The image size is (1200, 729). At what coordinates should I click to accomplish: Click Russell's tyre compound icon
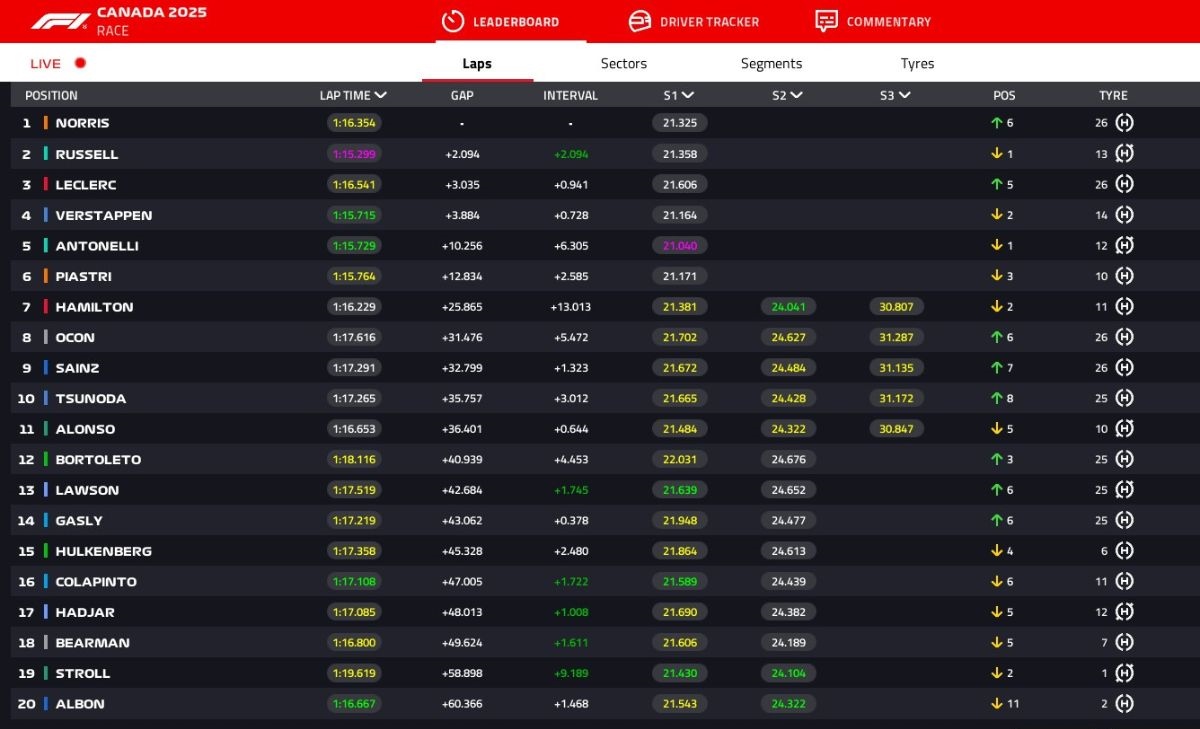tap(1124, 154)
